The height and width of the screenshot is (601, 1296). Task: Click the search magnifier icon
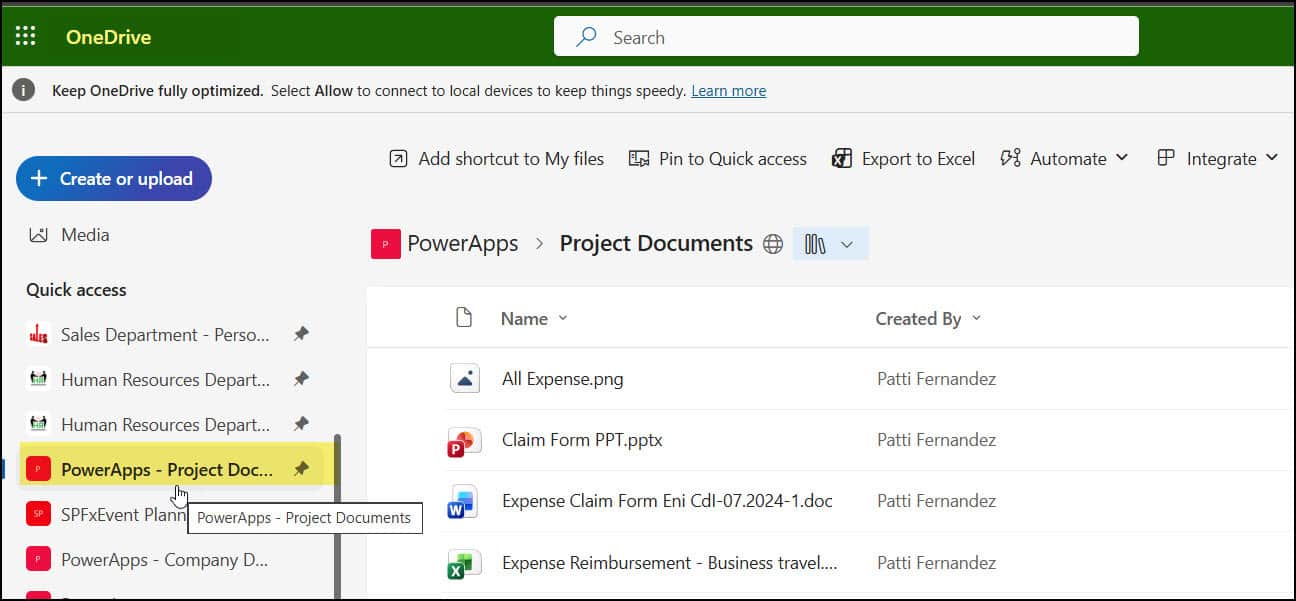[587, 37]
